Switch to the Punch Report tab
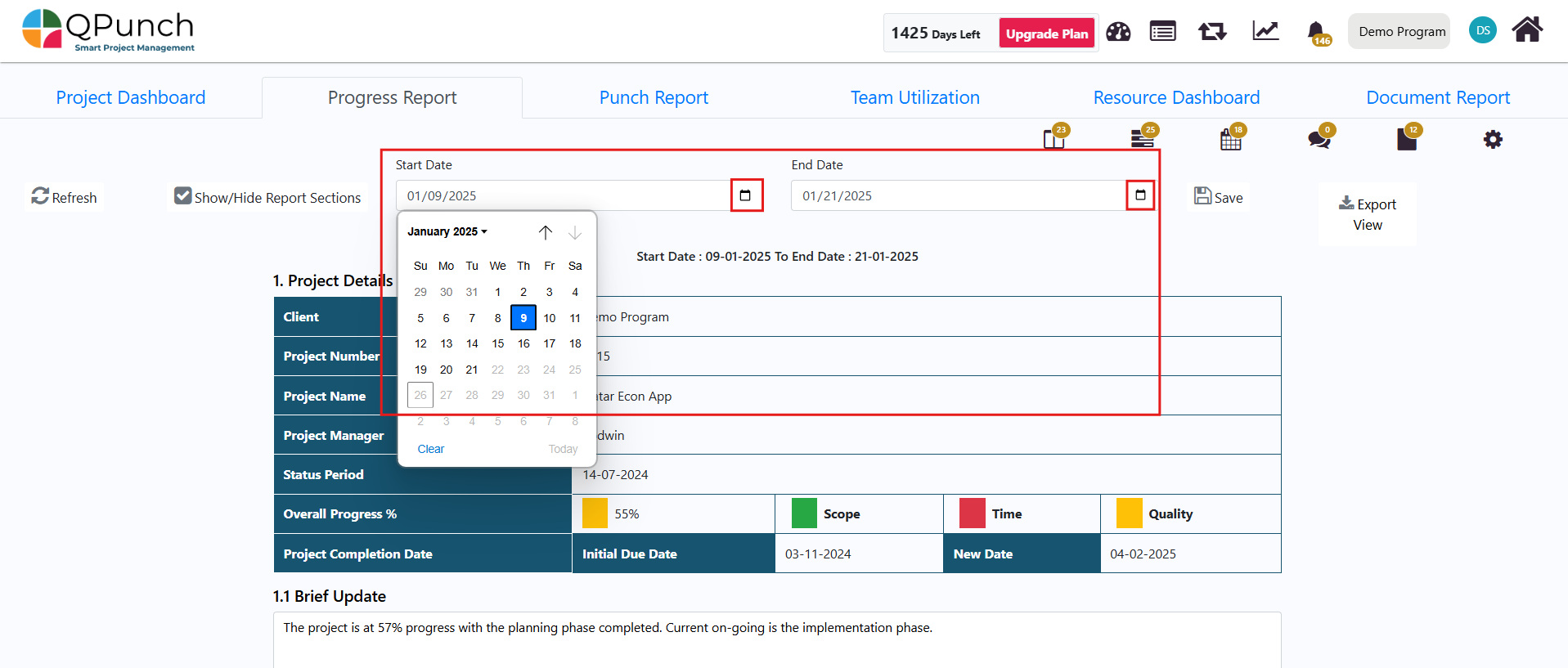 coord(654,97)
